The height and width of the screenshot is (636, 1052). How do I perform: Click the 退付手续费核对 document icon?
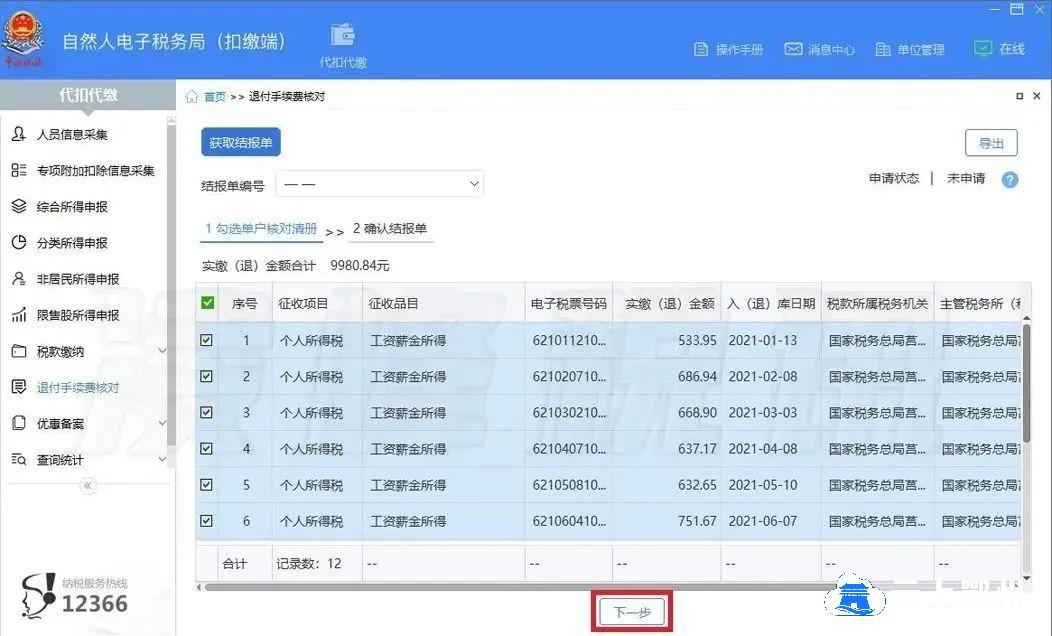coord(19,387)
